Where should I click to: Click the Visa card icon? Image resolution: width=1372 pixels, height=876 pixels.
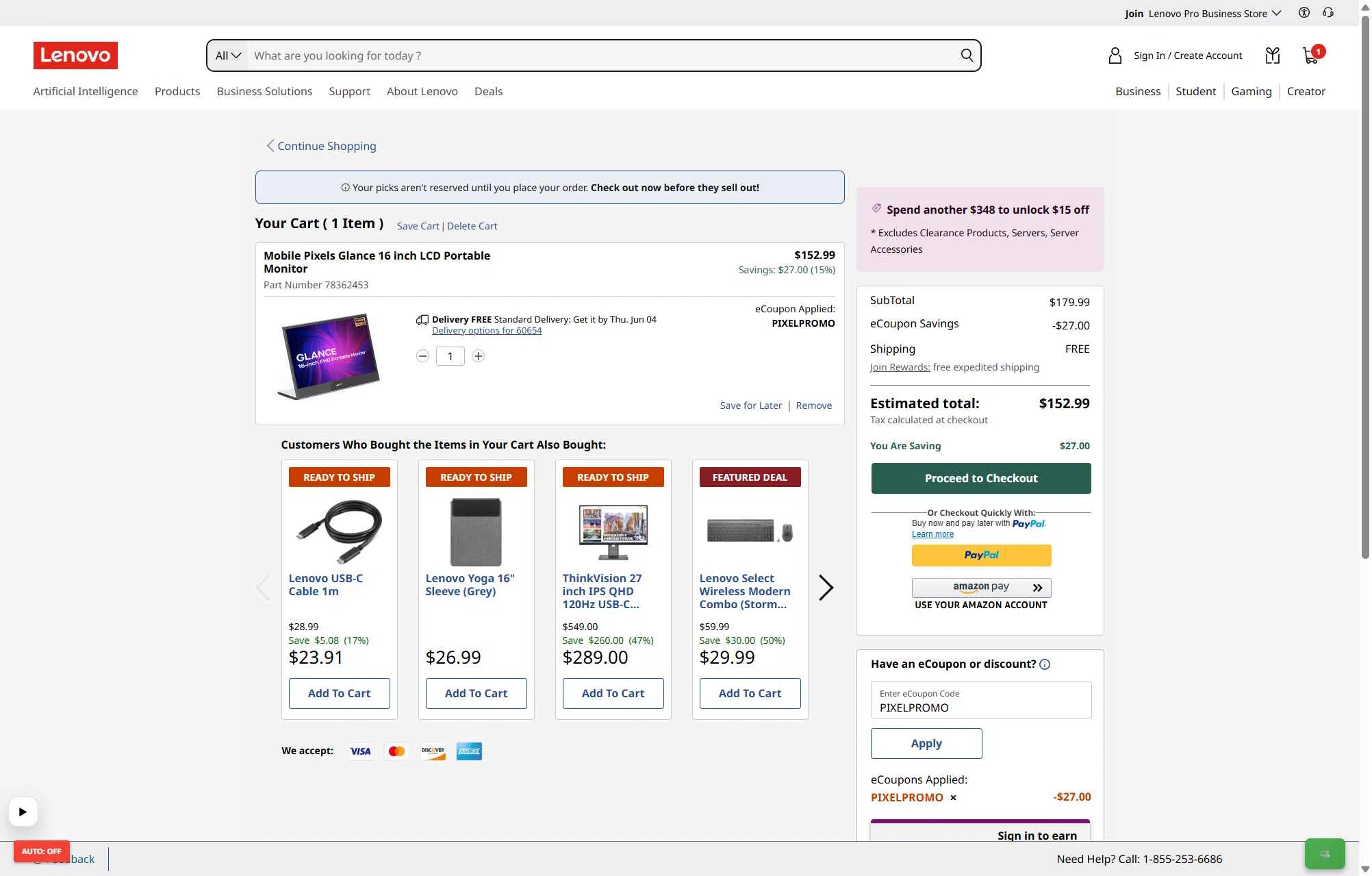361,751
